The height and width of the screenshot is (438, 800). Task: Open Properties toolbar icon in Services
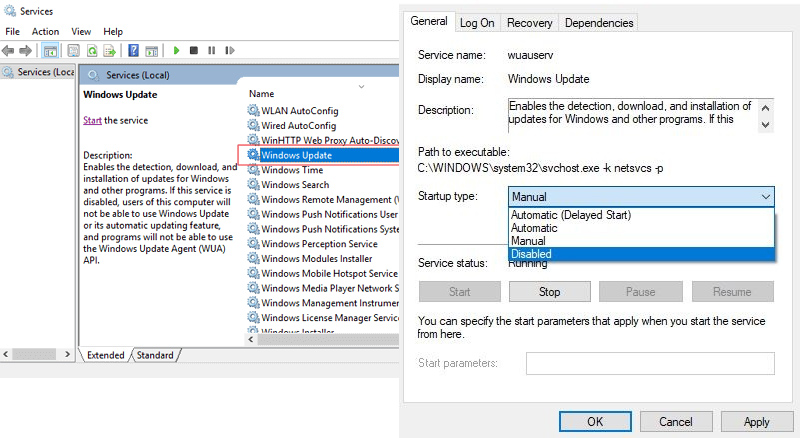pos(73,51)
